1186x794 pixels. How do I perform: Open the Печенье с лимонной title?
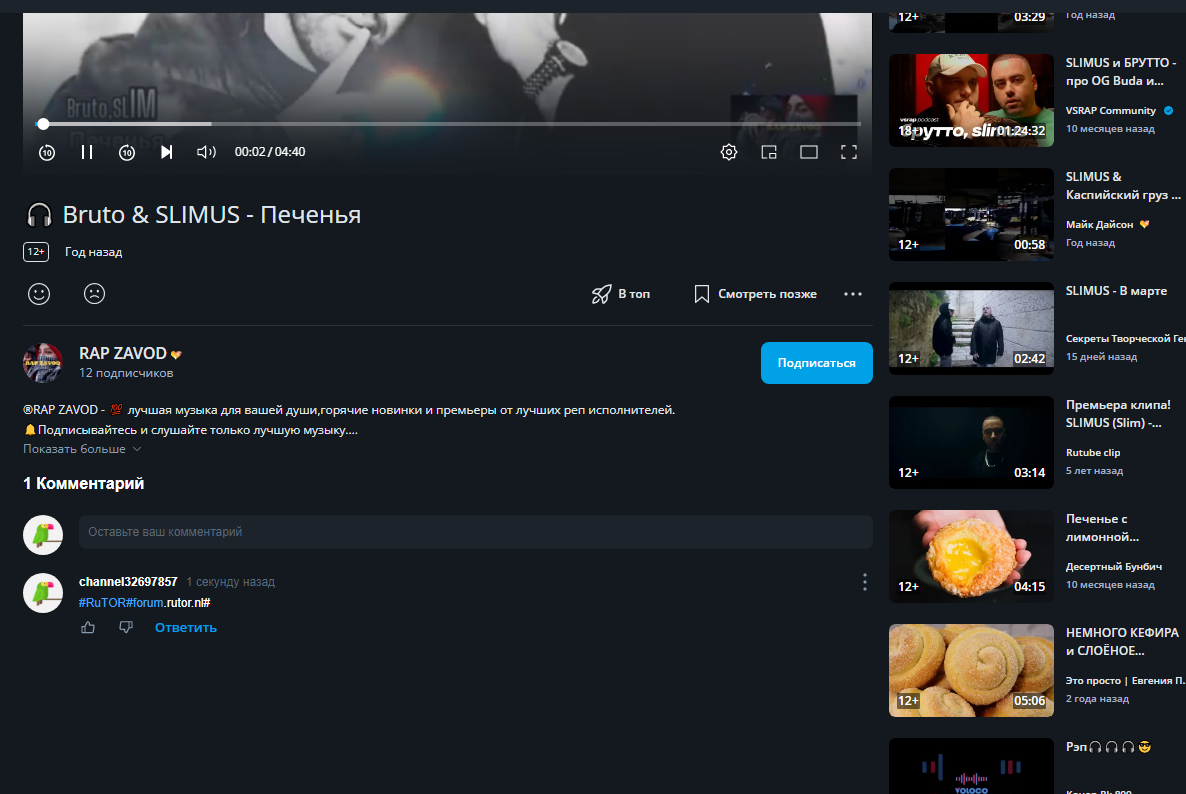tap(1102, 528)
